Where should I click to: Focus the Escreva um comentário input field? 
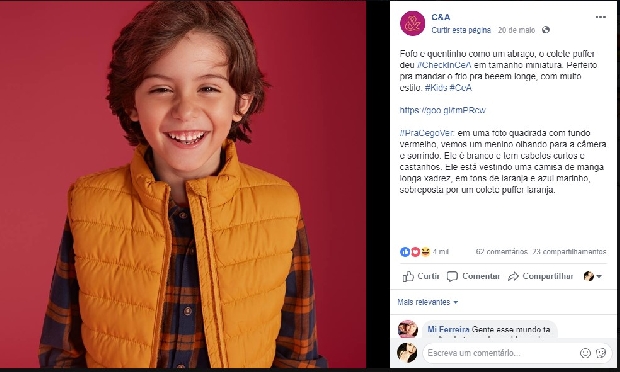coord(499,353)
